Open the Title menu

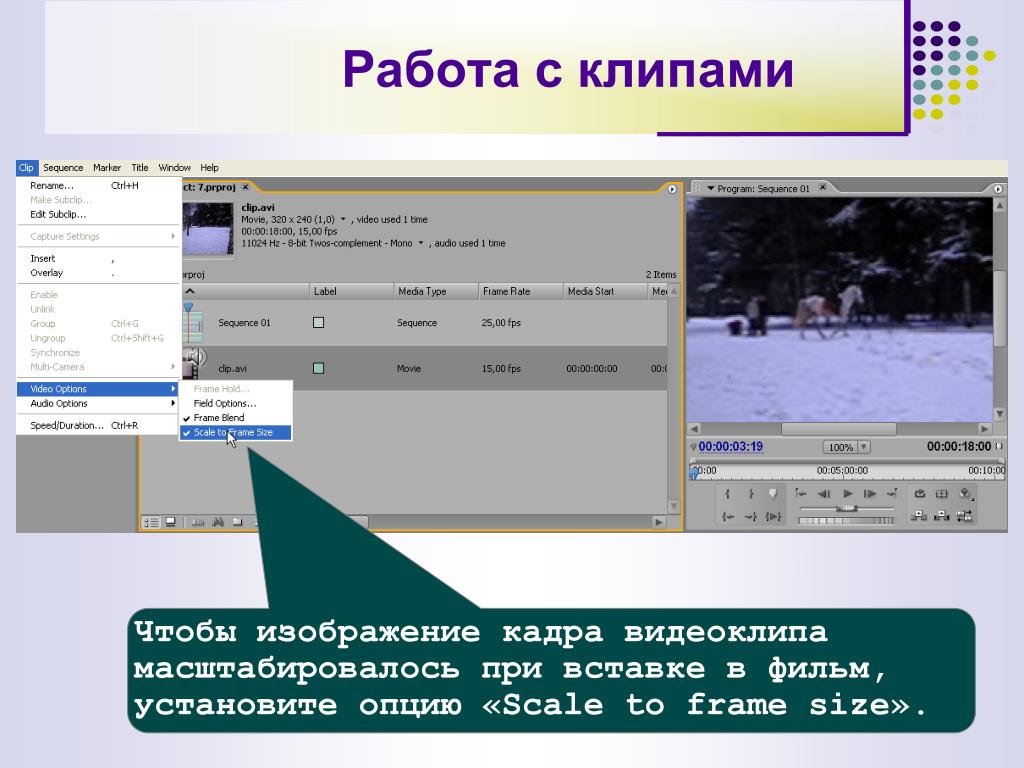(140, 168)
